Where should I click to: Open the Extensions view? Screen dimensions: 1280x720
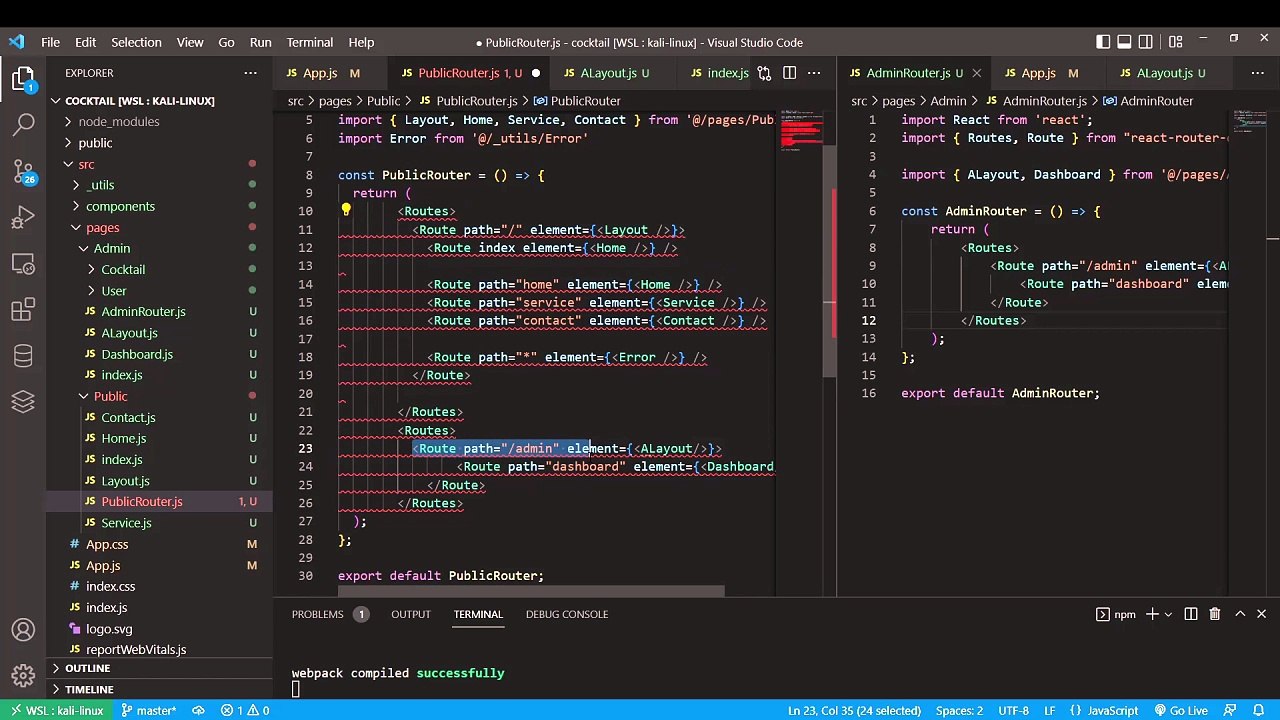point(24,309)
